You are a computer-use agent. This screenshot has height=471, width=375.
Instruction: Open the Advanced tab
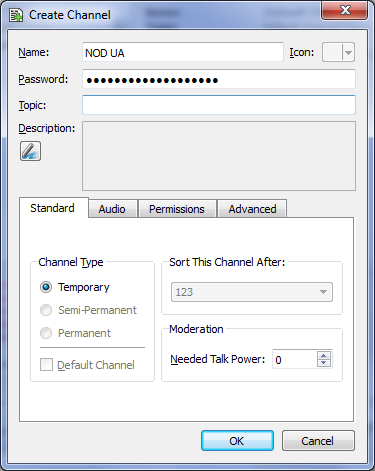click(252, 209)
